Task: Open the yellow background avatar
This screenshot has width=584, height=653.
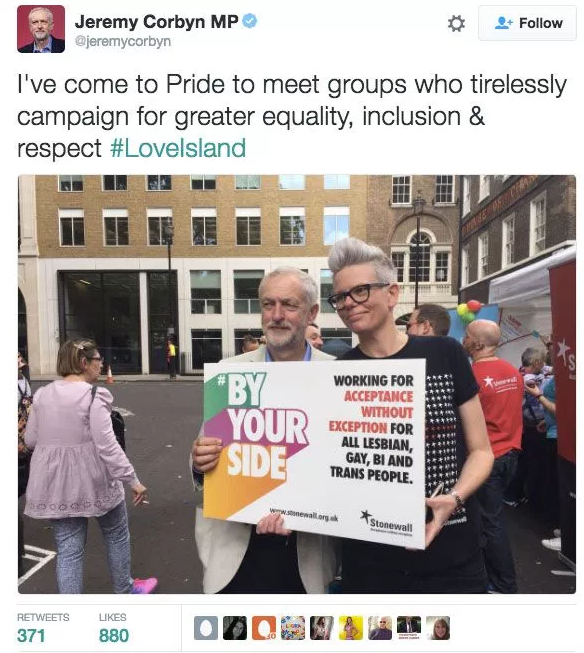Action: 351,628
